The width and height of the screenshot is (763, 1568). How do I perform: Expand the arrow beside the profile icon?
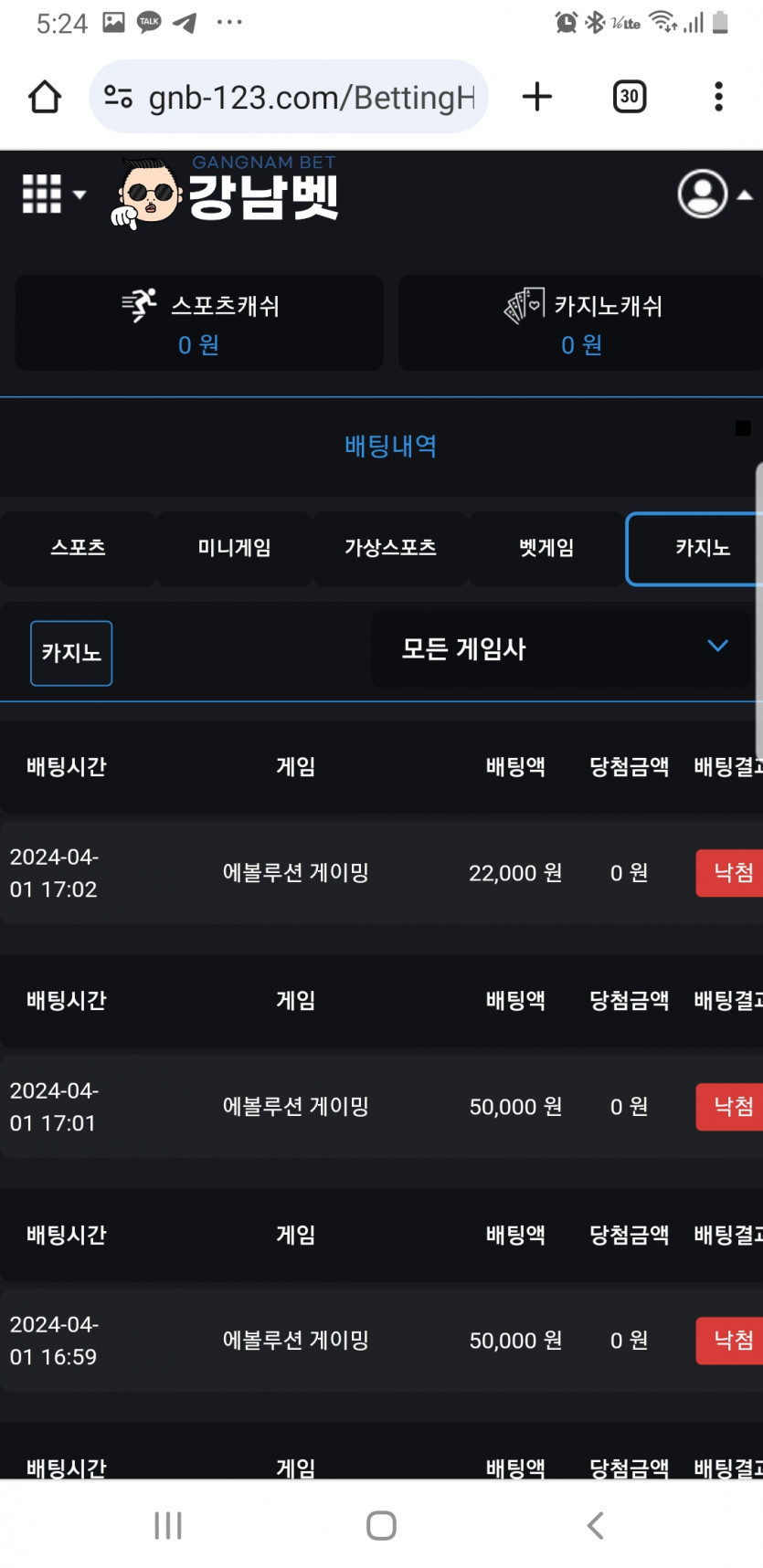745,195
